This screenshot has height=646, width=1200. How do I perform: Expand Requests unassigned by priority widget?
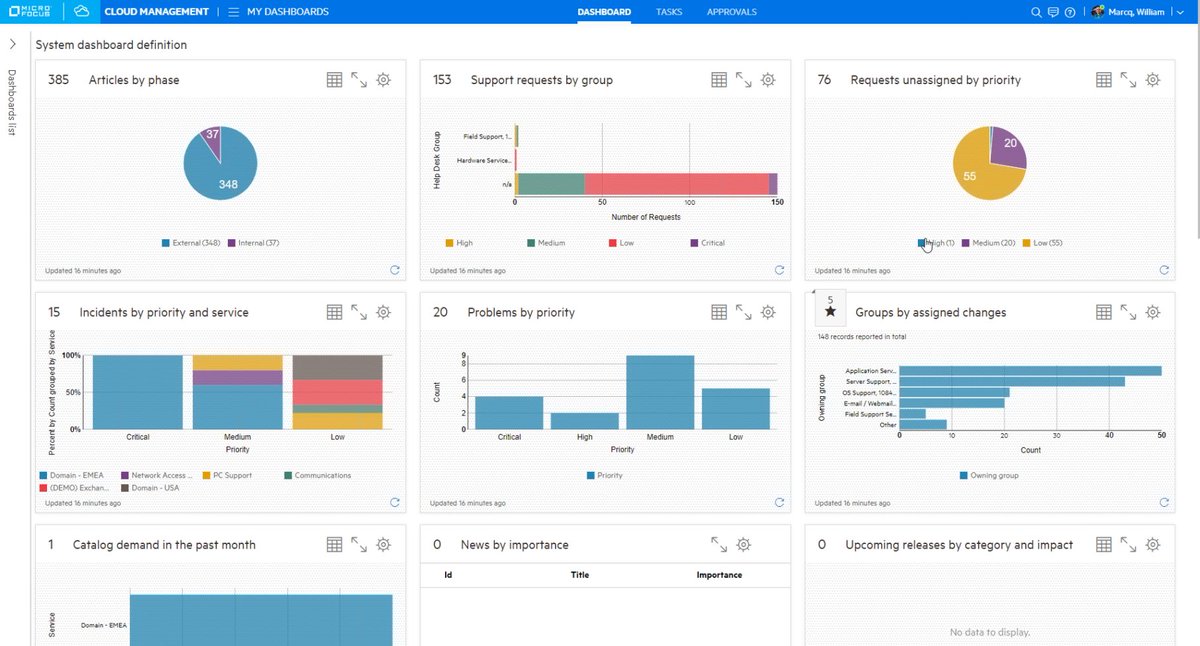1128,80
